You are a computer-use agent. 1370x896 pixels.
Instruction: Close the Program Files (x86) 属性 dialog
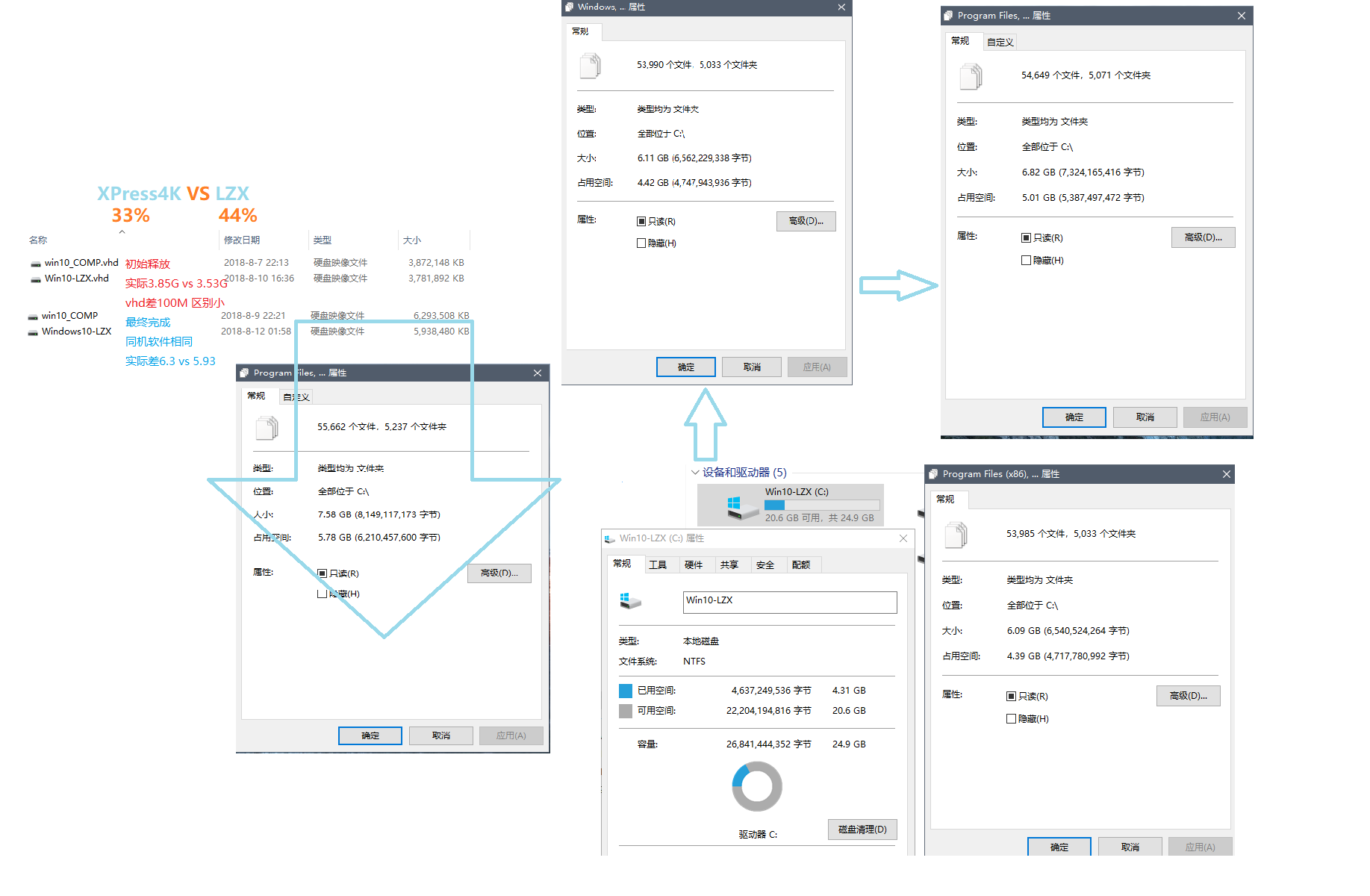point(1226,474)
